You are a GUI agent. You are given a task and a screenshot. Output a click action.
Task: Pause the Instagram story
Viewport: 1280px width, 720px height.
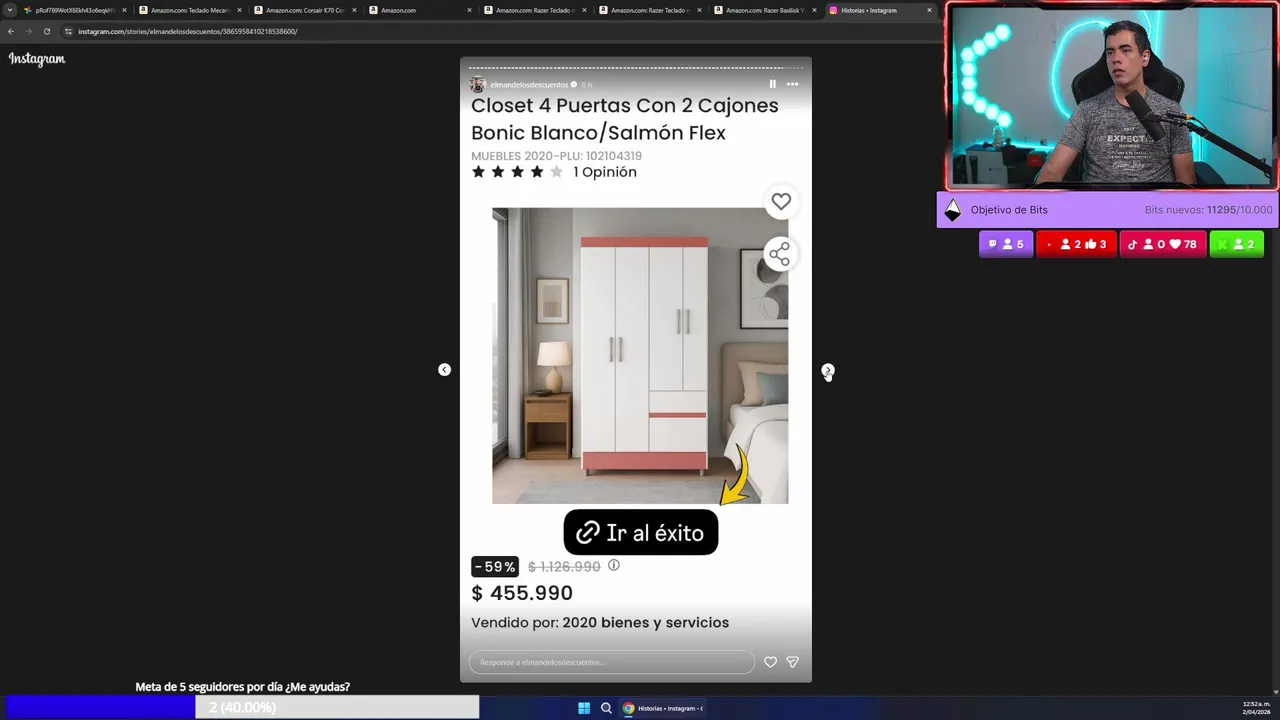pyautogui.click(x=772, y=84)
